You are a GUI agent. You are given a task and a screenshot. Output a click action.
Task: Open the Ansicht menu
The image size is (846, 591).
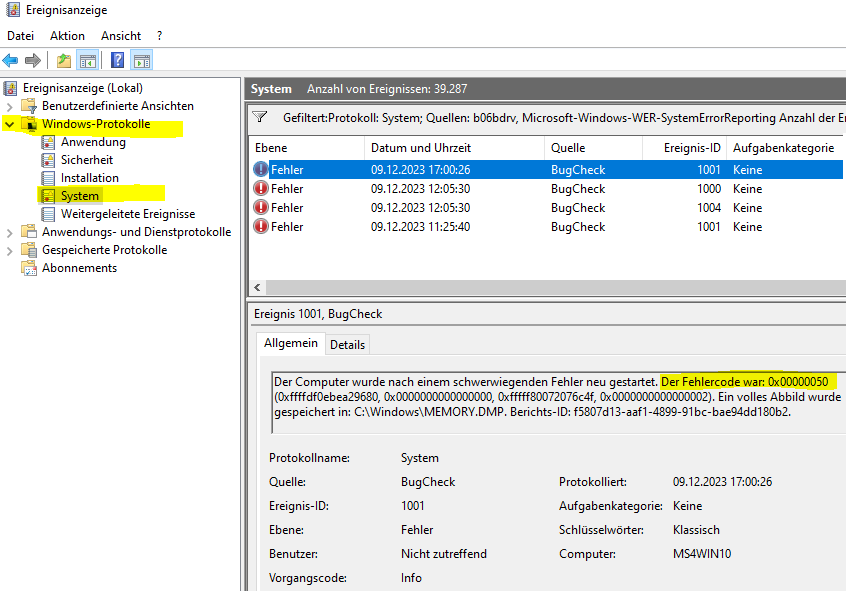(x=120, y=35)
